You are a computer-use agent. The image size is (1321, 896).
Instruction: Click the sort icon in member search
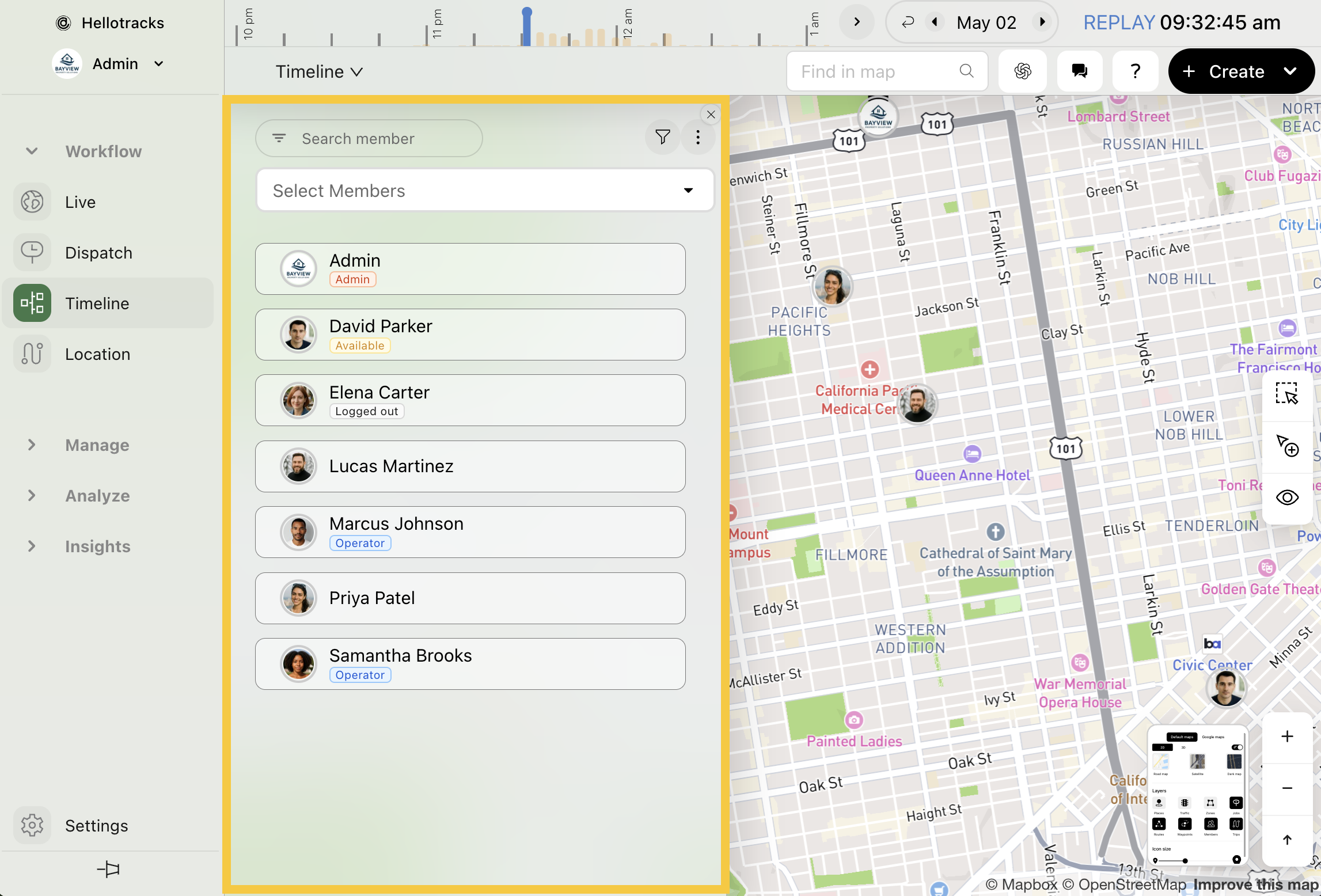(x=279, y=138)
